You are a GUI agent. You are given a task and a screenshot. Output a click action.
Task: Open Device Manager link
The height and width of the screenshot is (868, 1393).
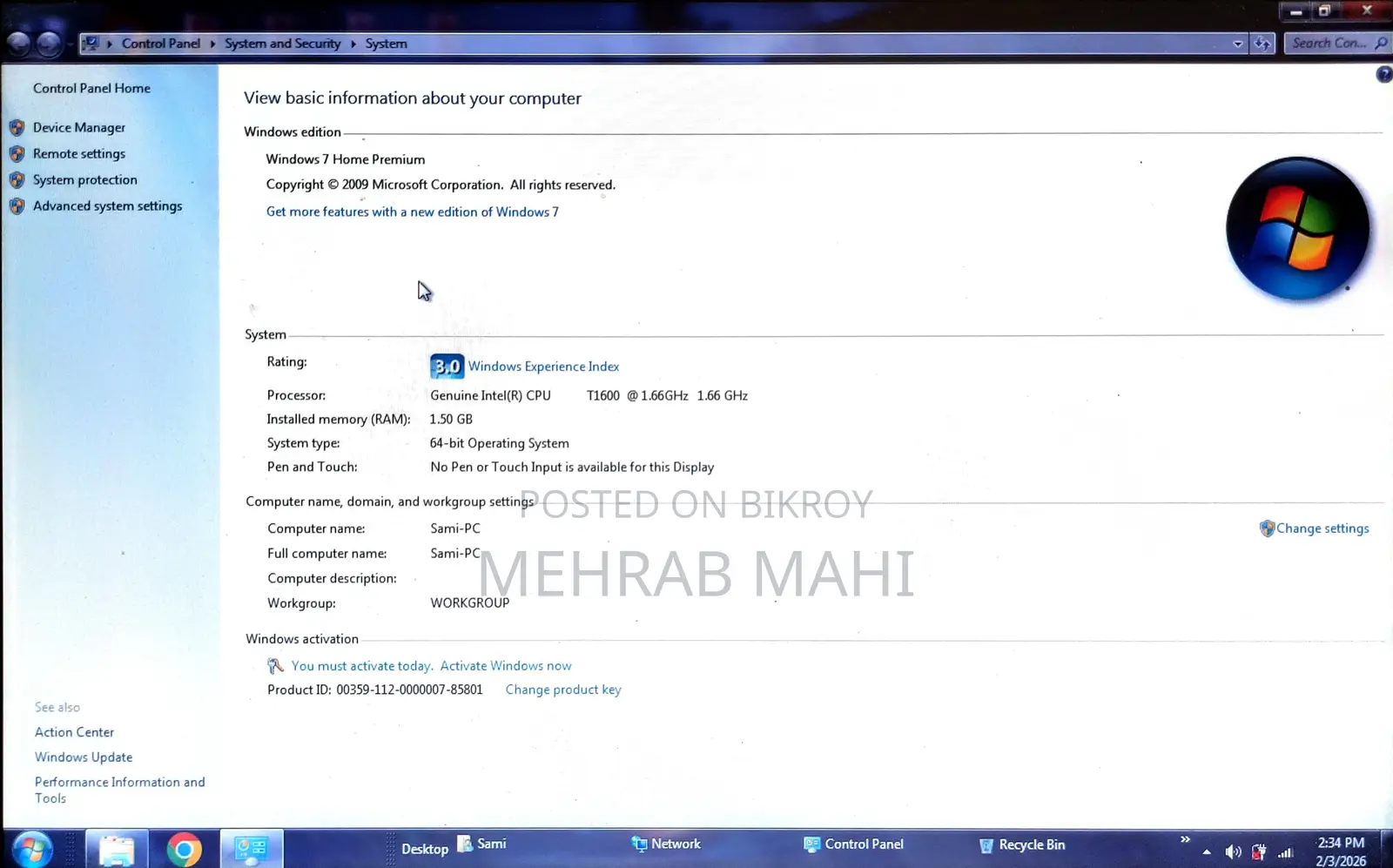pyautogui.click(x=79, y=128)
